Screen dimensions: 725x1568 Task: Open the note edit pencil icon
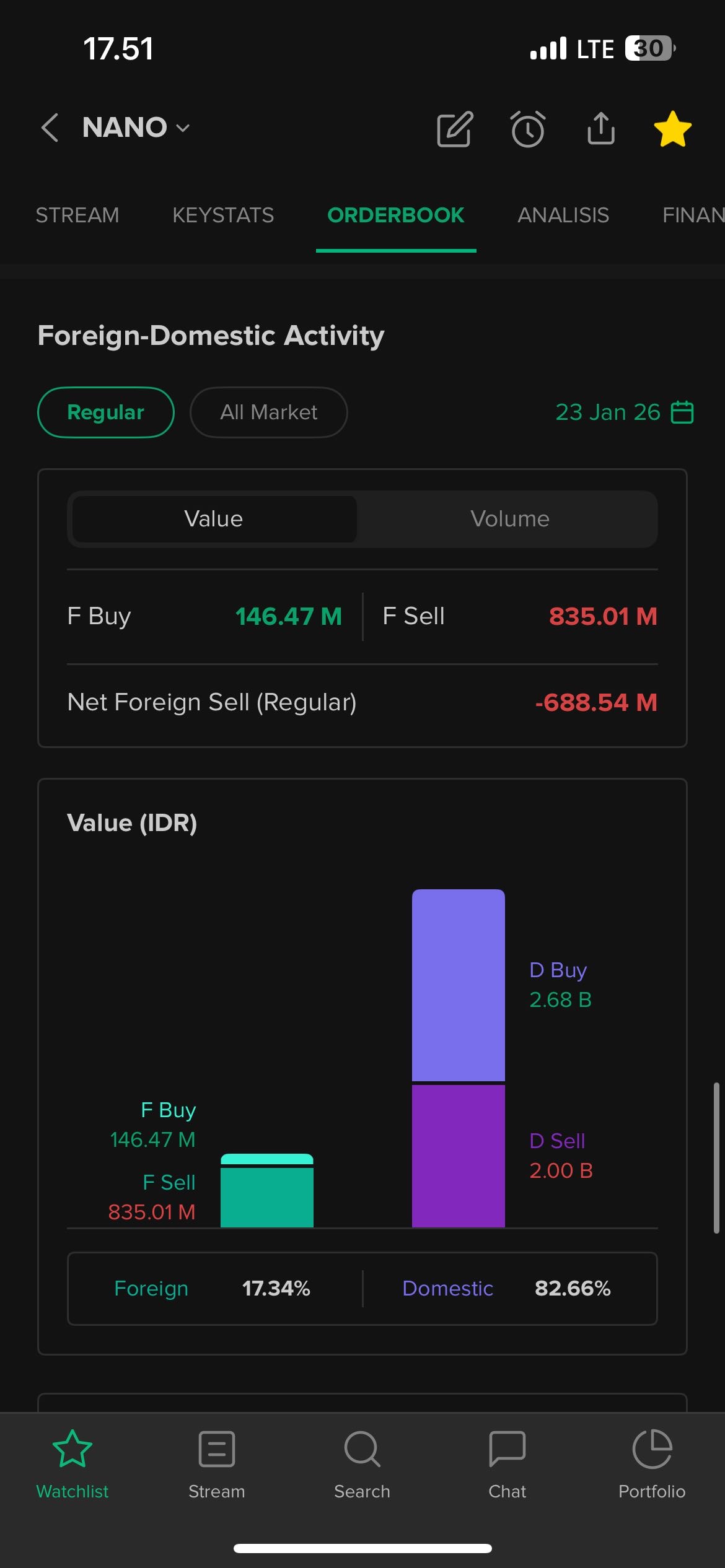pos(455,129)
